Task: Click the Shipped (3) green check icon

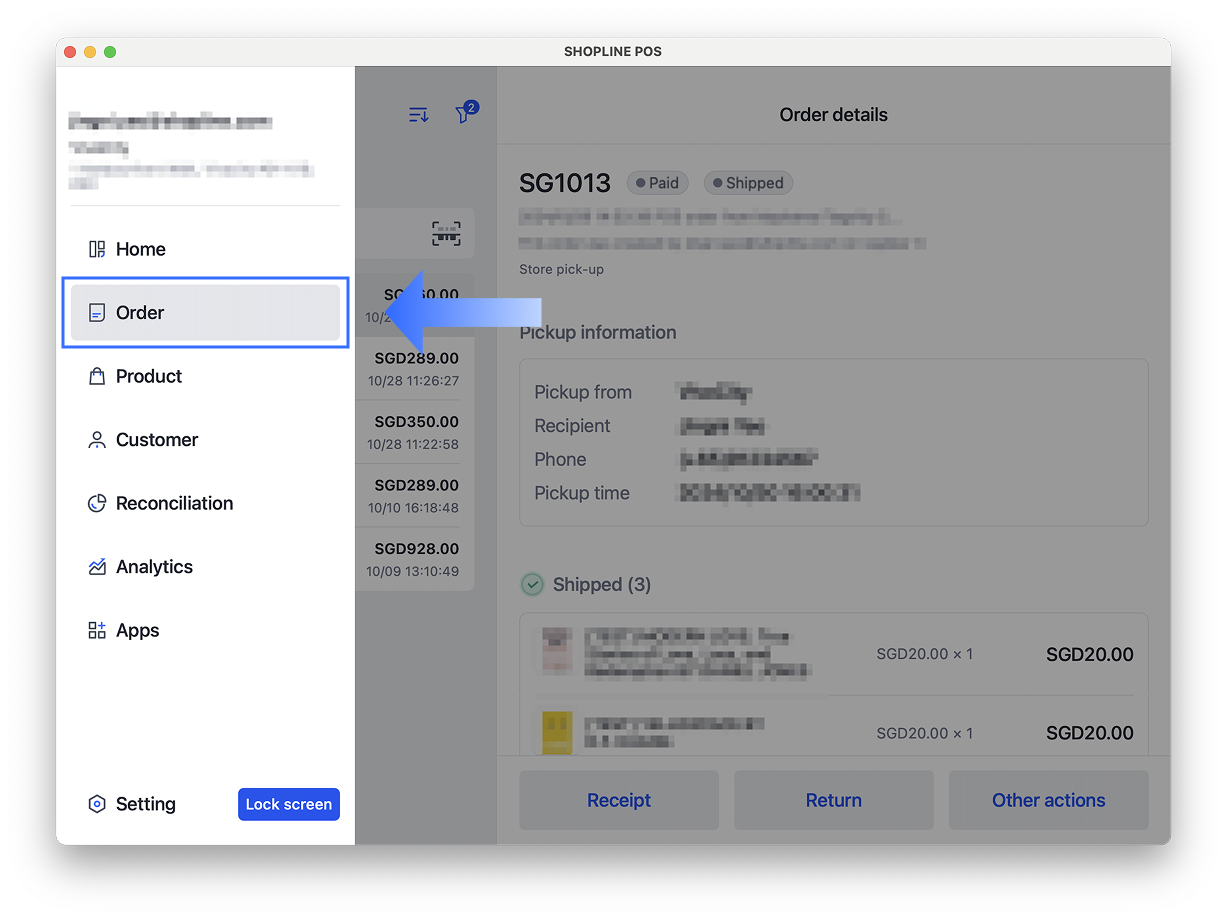Action: click(x=534, y=584)
